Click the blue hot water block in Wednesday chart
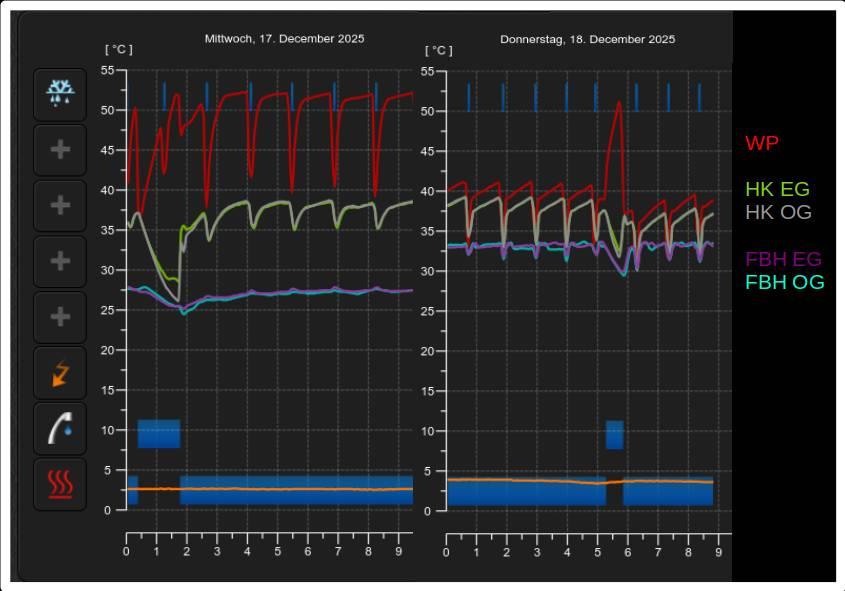 click(x=158, y=434)
